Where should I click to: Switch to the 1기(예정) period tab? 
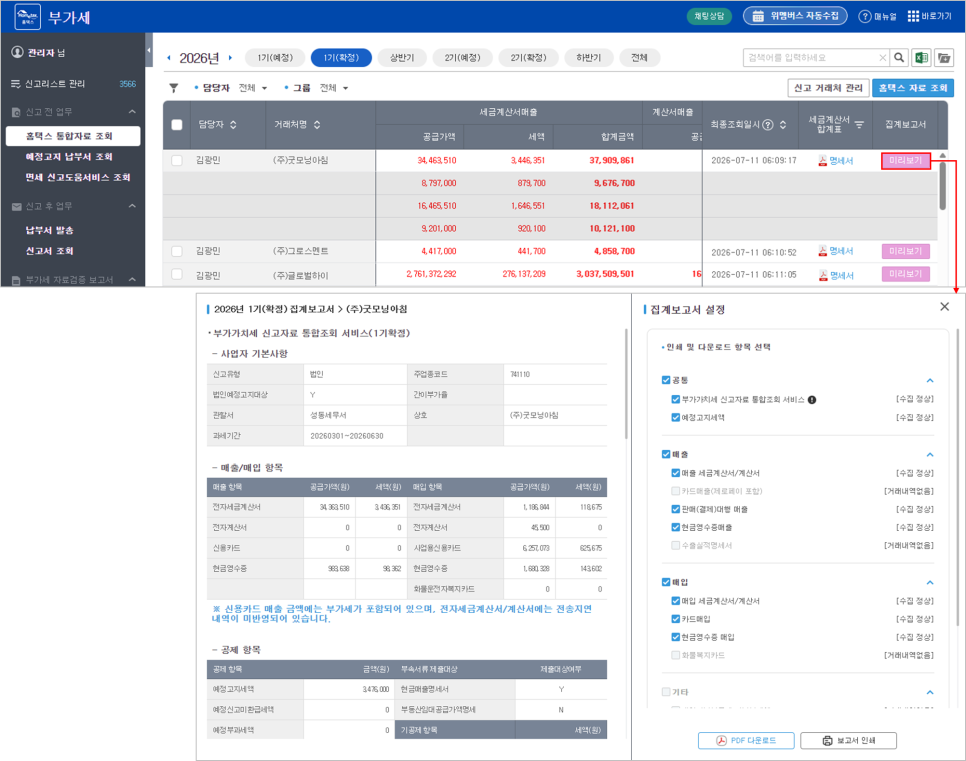coord(275,58)
